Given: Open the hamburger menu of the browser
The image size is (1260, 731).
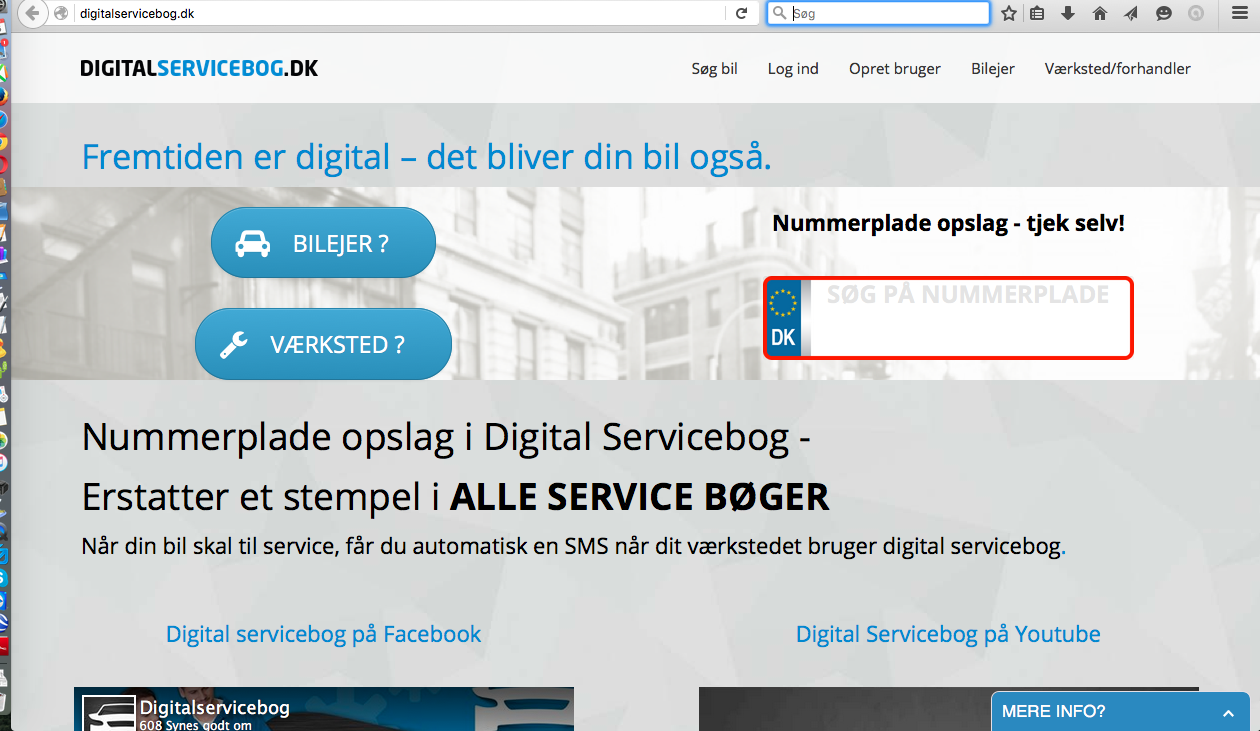Looking at the screenshot, I should pyautogui.click(x=1239, y=13).
